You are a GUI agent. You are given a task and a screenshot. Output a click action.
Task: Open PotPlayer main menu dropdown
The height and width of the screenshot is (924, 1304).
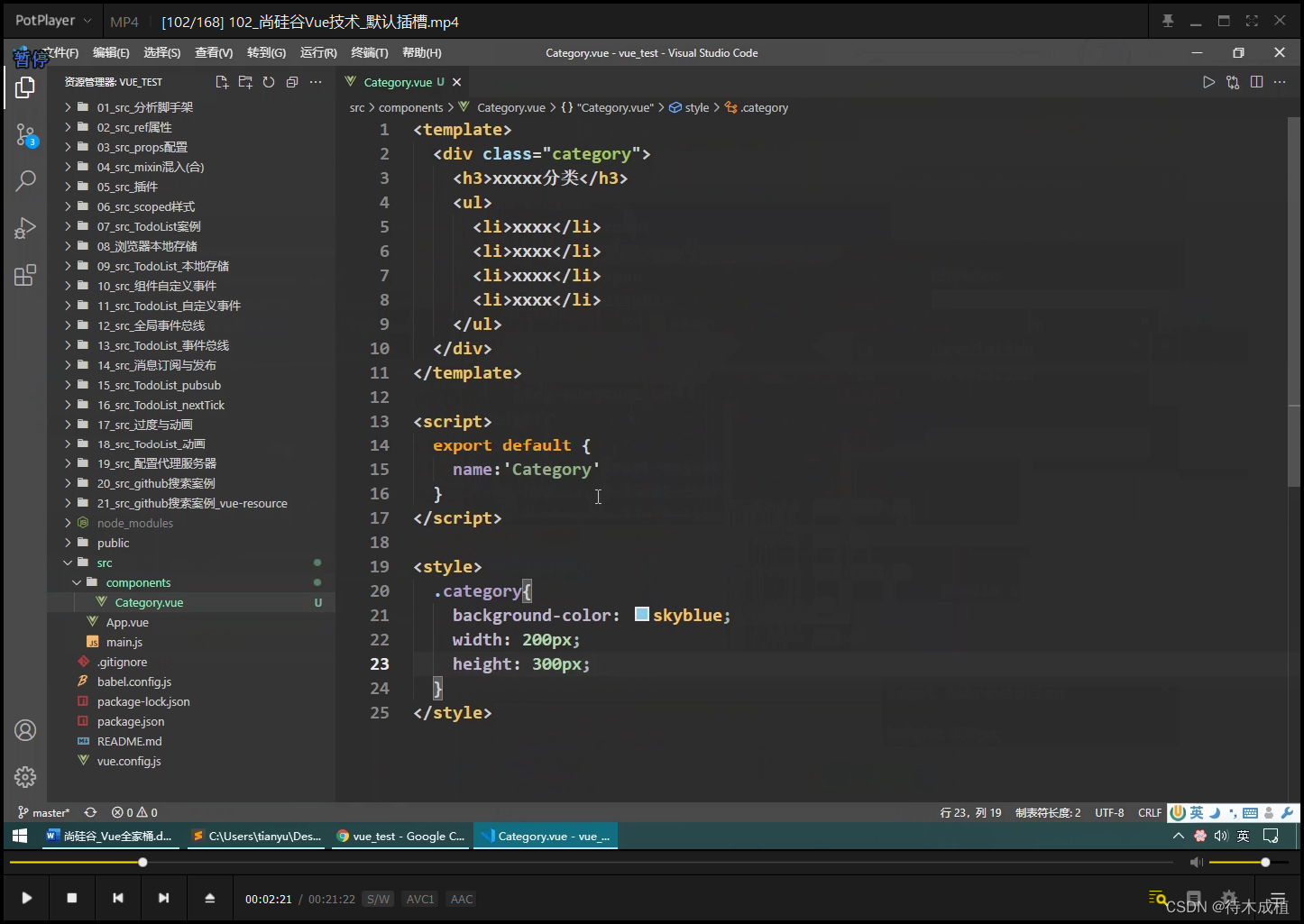[53, 21]
